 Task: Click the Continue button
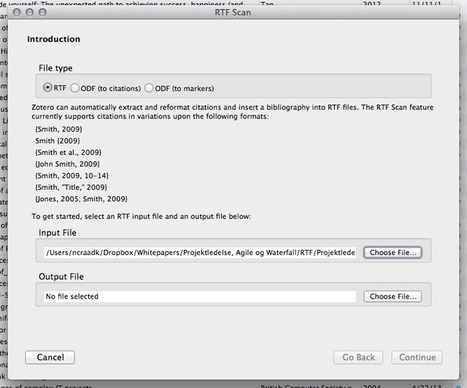417,357
